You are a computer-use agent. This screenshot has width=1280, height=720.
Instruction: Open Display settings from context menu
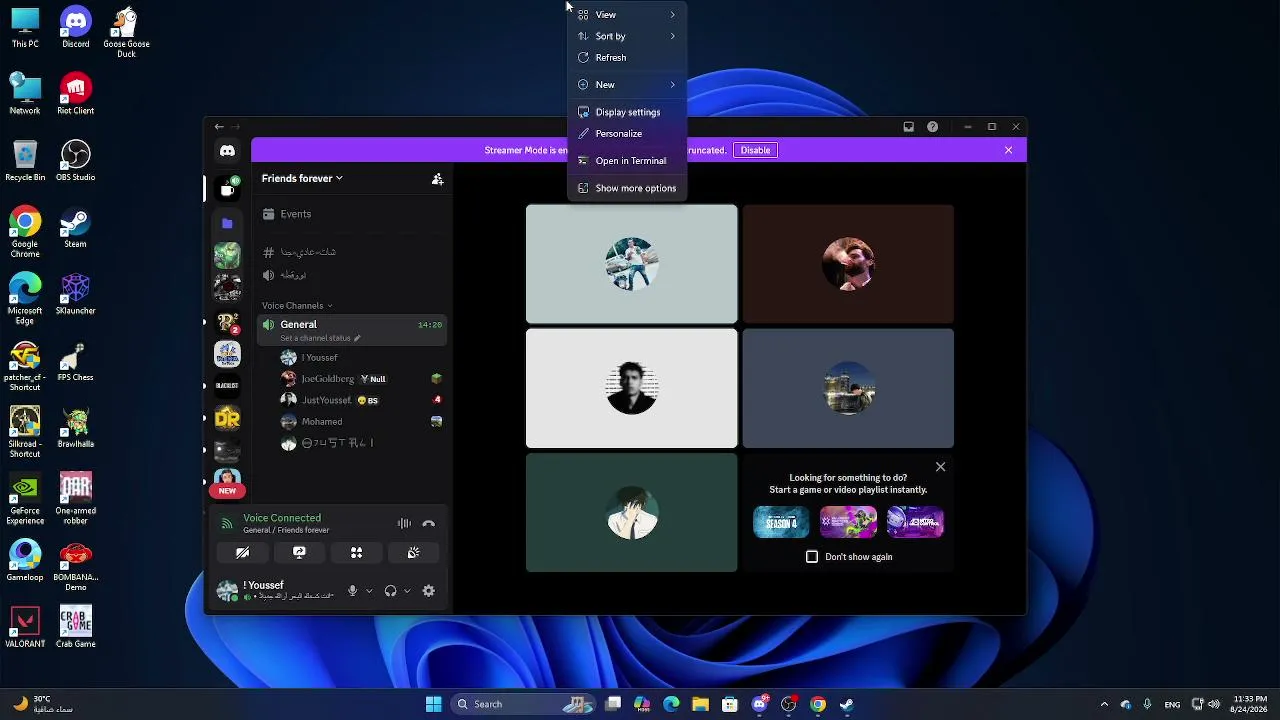pyautogui.click(x=627, y=112)
